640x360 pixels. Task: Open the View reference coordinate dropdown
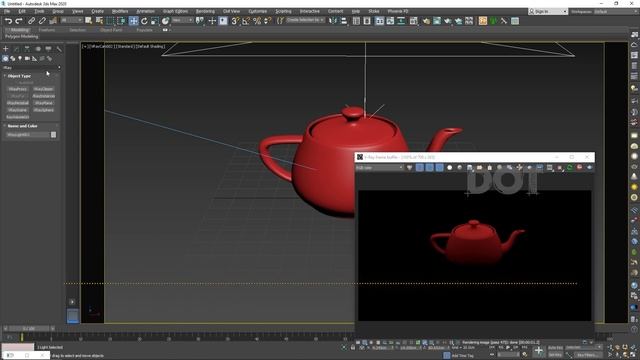coord(182,20)
